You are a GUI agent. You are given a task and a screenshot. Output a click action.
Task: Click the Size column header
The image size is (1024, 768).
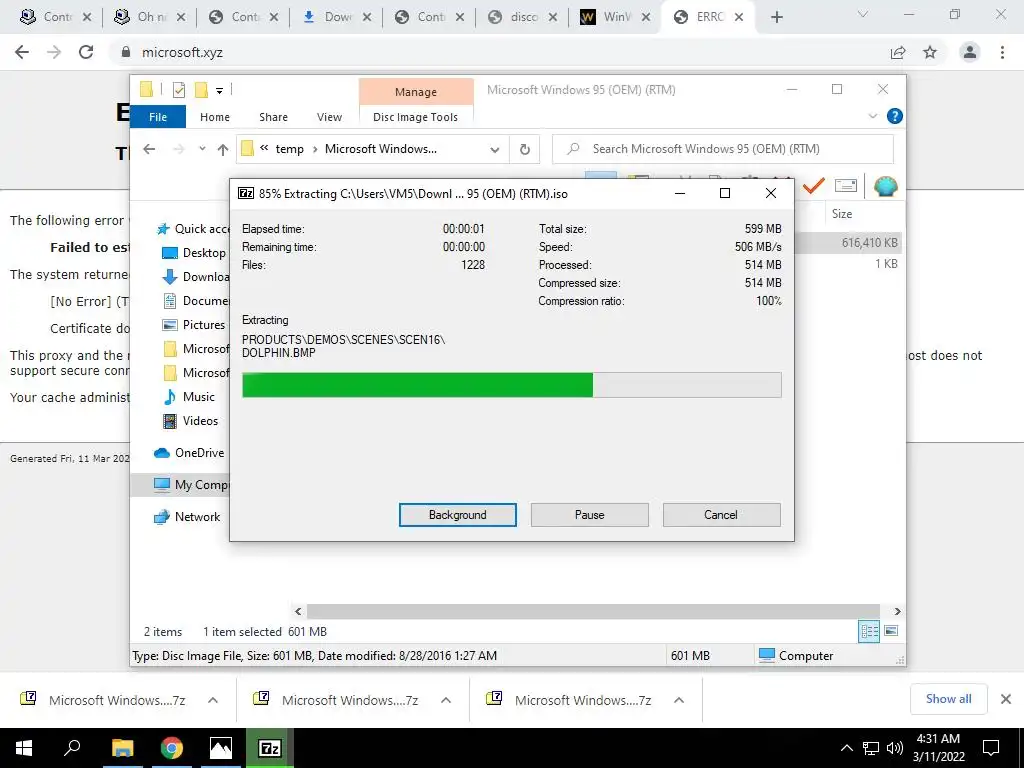tap(842, 214)
